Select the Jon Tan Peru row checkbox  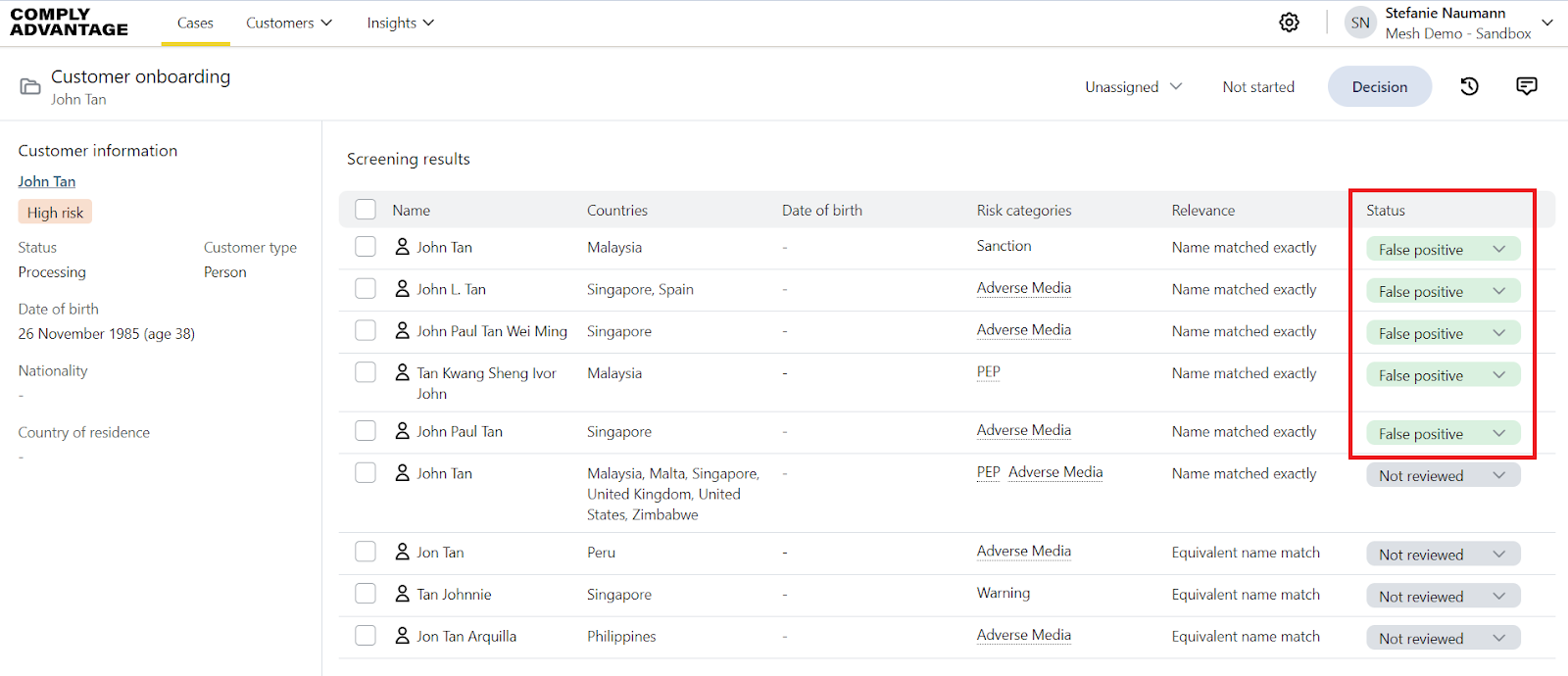[x=366, y=552]
